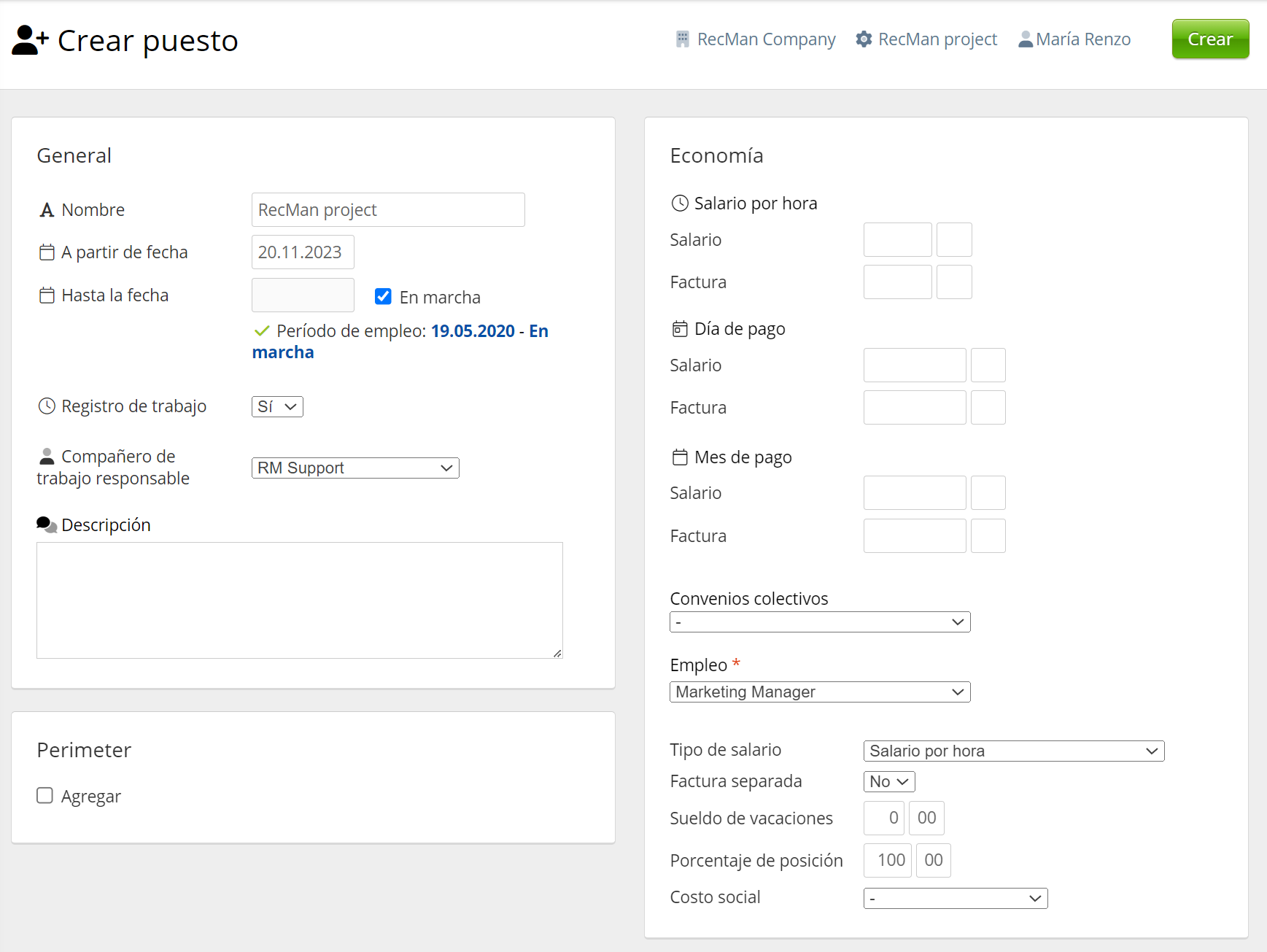Screen dimensions: 1267x952
Task: Expand the Compañero de trabajo responsable dropdown
Action: point(355,468)
